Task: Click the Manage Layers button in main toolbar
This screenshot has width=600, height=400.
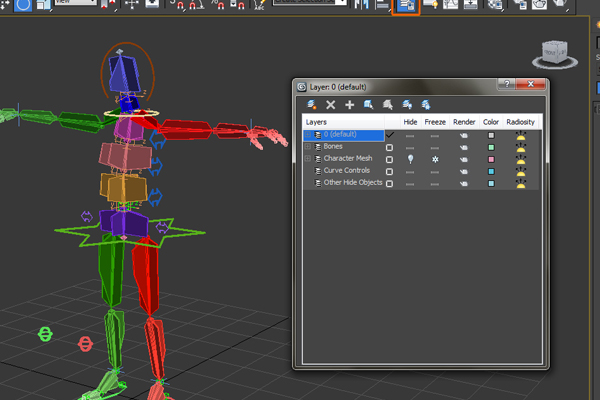Action: click(406, 6)
